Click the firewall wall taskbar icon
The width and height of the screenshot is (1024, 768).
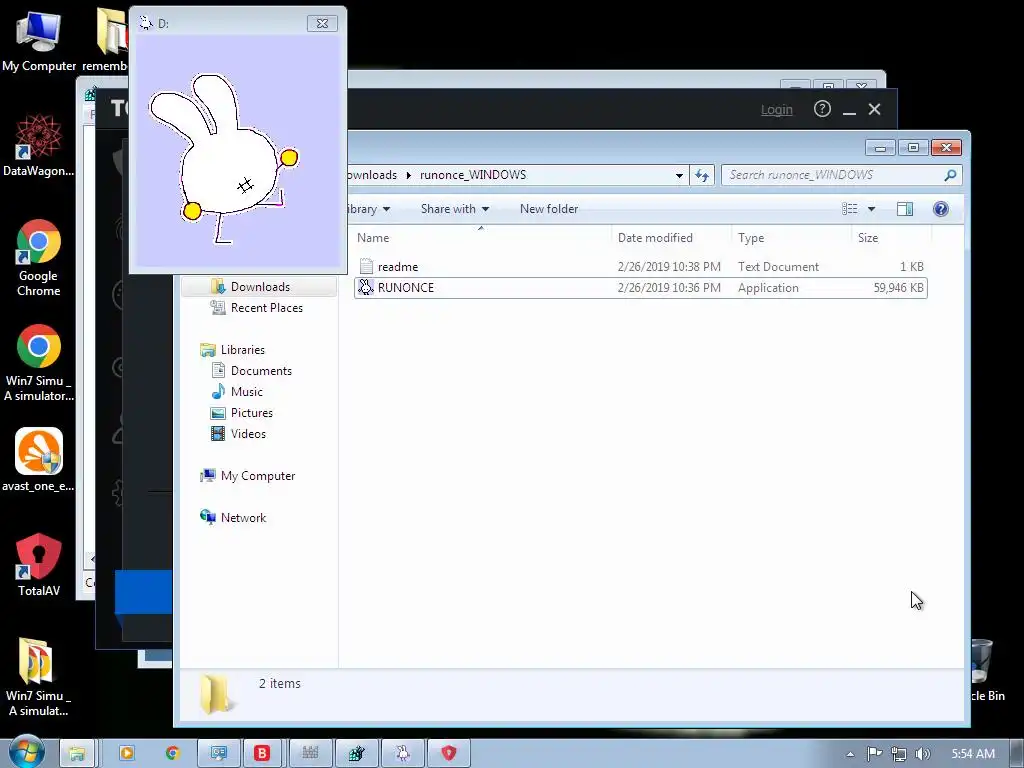[x=310, y=754]
